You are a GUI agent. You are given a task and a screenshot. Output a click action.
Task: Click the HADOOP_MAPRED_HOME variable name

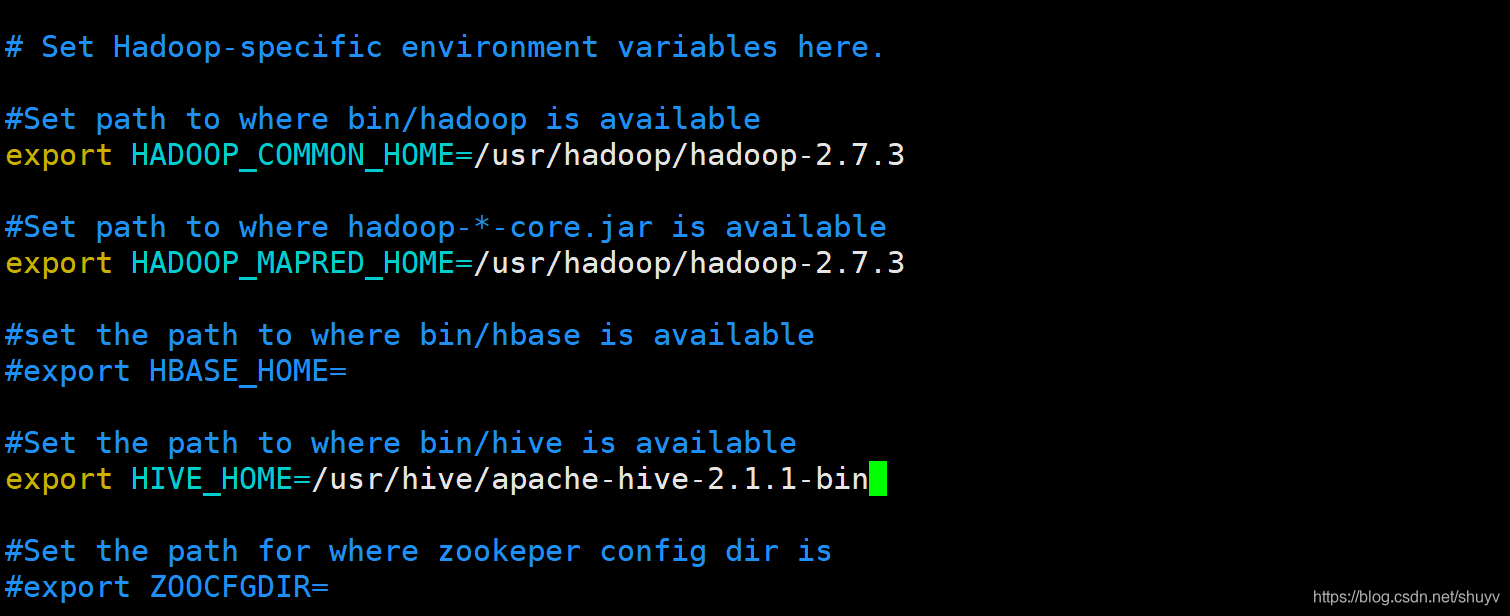pos(293,263)
